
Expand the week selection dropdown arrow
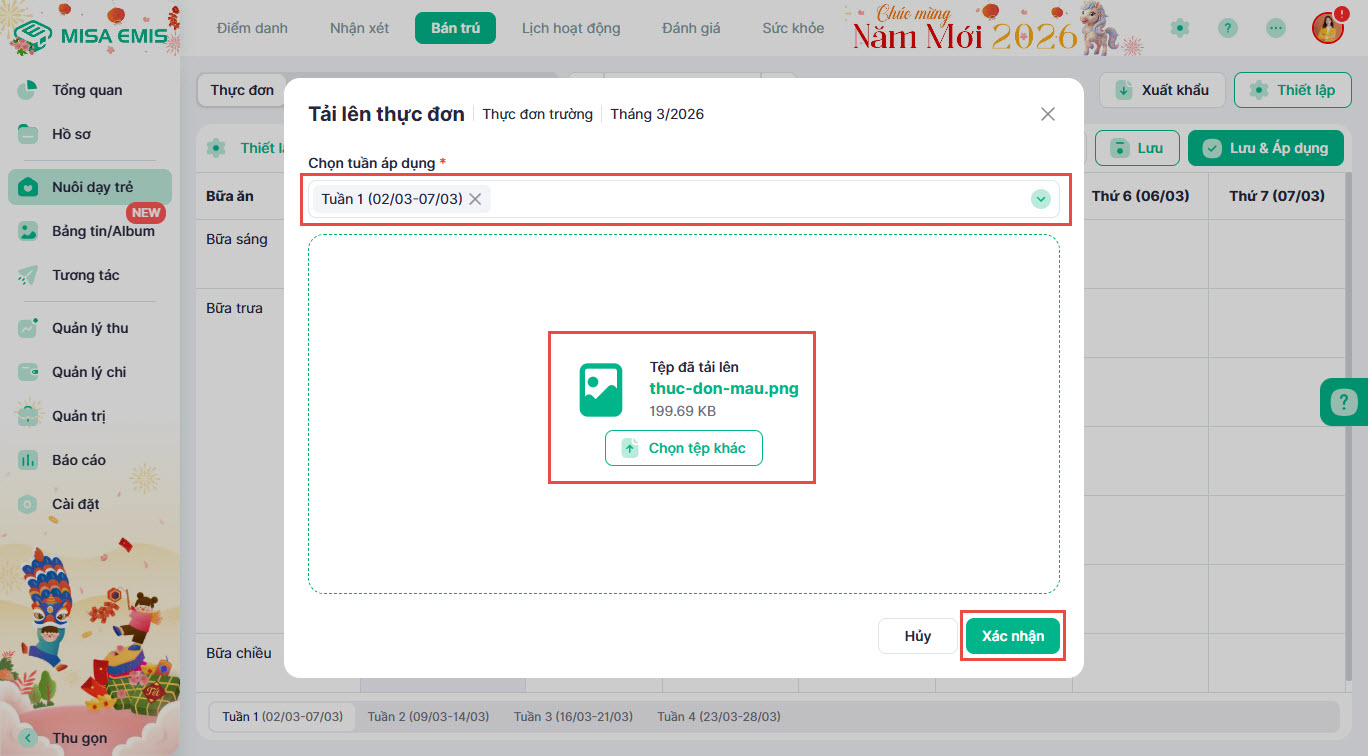coord(1041,199)
